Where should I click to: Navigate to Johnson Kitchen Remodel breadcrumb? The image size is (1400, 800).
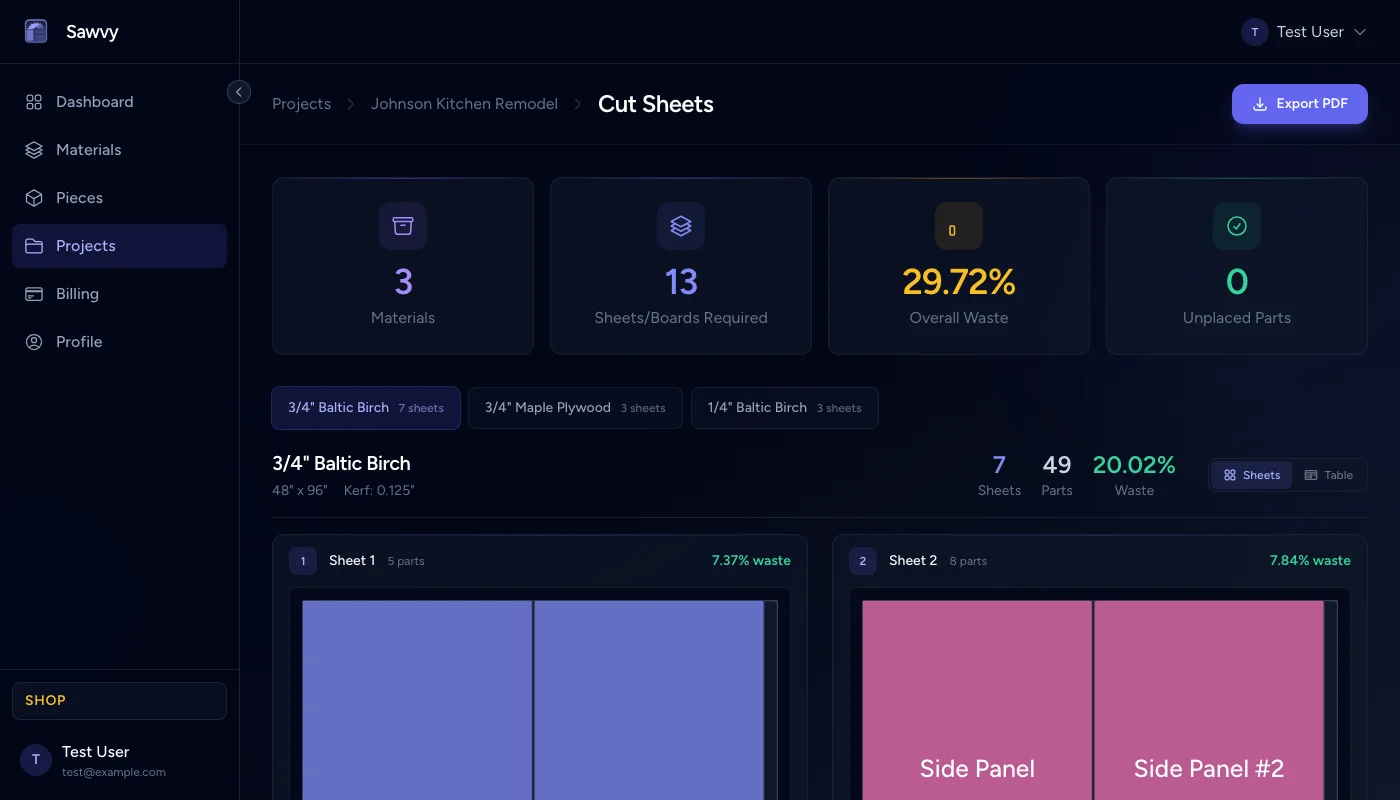(464, 104)
